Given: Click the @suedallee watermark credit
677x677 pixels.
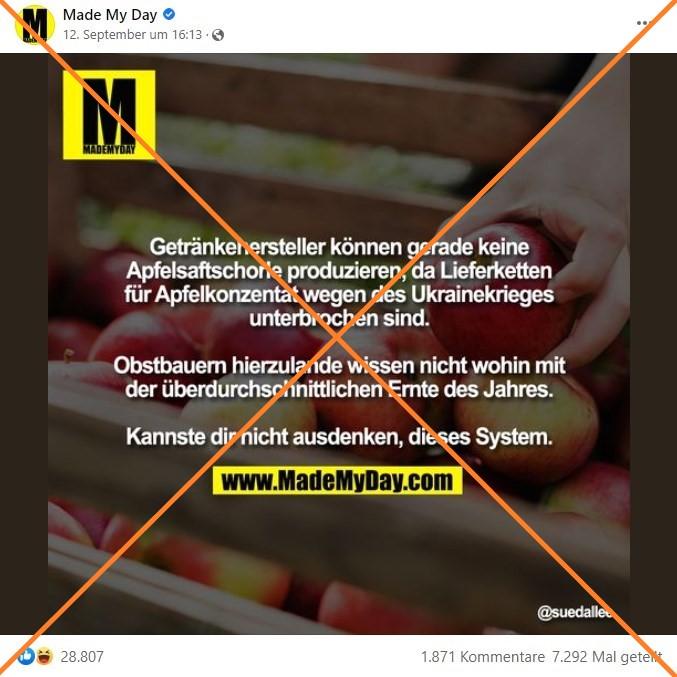Looking at the screenshot, I should click(575, 612).
